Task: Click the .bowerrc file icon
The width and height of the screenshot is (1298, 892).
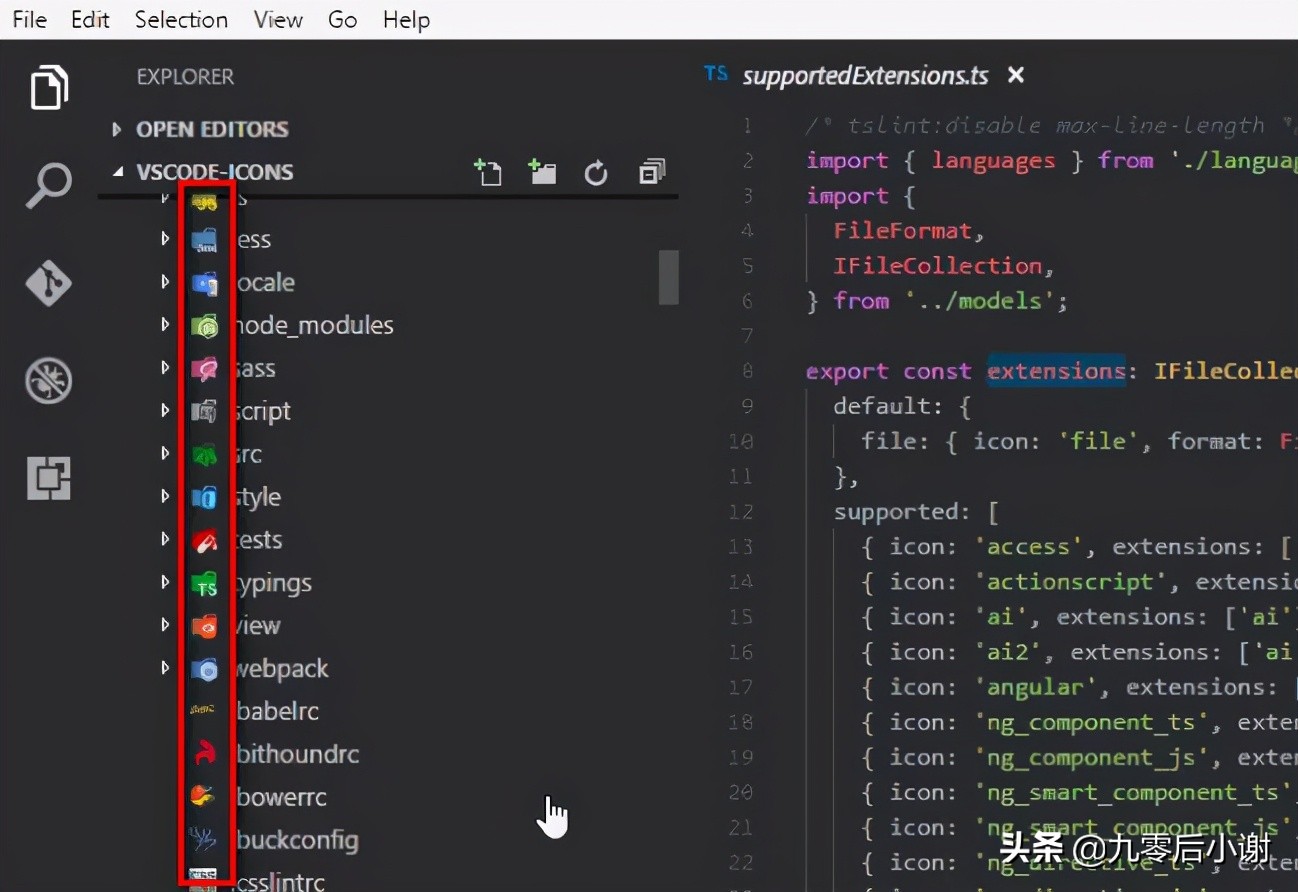Action: [203, 796]
